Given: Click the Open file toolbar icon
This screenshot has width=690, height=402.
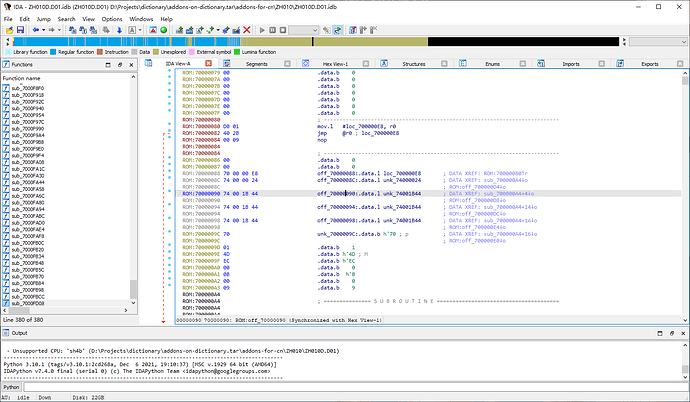Looking at the screenshot, I should click(x=9, y=31).
